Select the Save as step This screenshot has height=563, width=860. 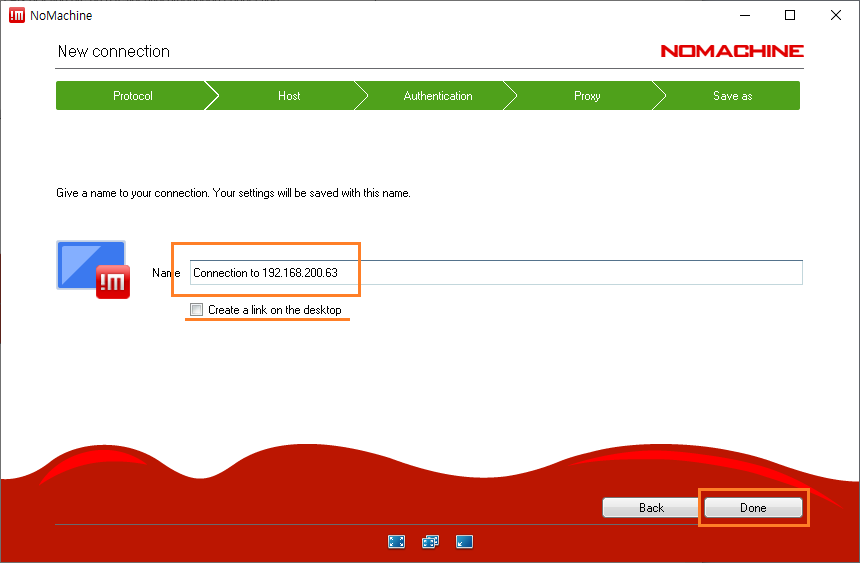[732, 95]
